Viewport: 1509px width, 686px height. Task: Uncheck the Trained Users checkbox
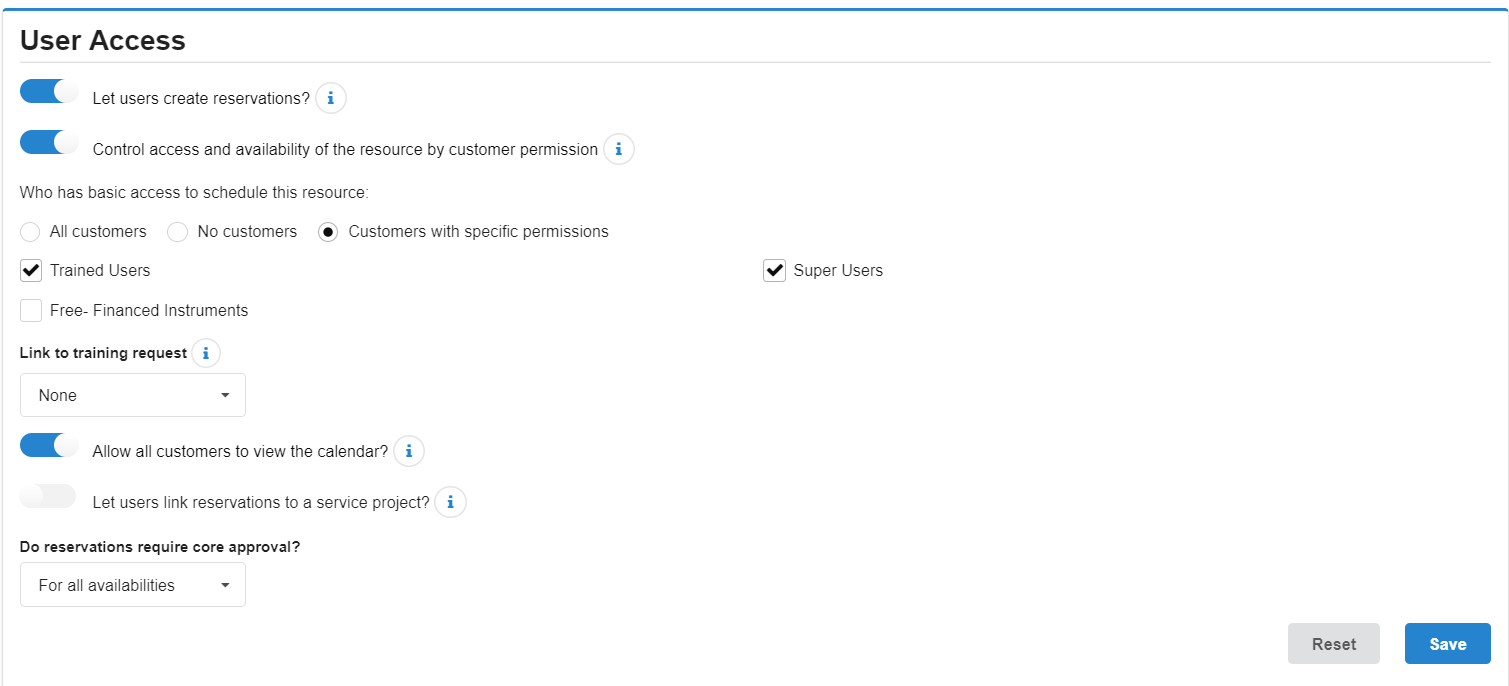(31, 271)
